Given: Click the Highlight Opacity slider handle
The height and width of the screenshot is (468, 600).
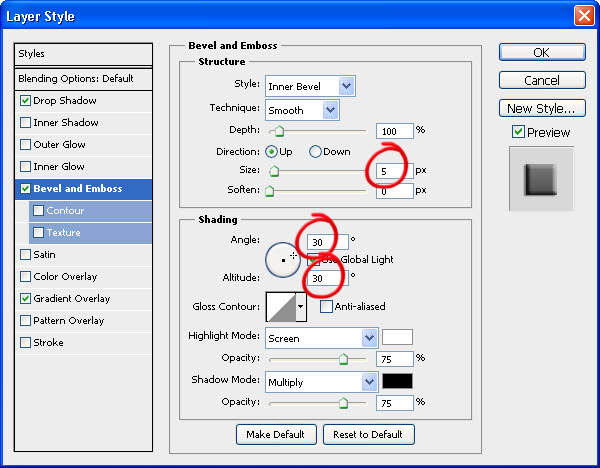Looking at the screenshot, I should coord(343,359).
